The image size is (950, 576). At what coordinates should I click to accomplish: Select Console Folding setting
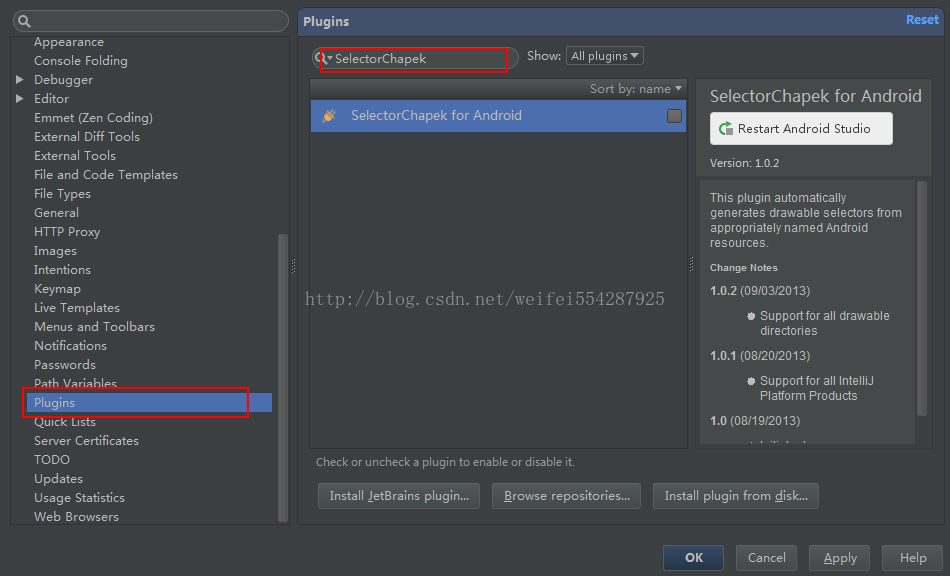(x=81, y=61)
